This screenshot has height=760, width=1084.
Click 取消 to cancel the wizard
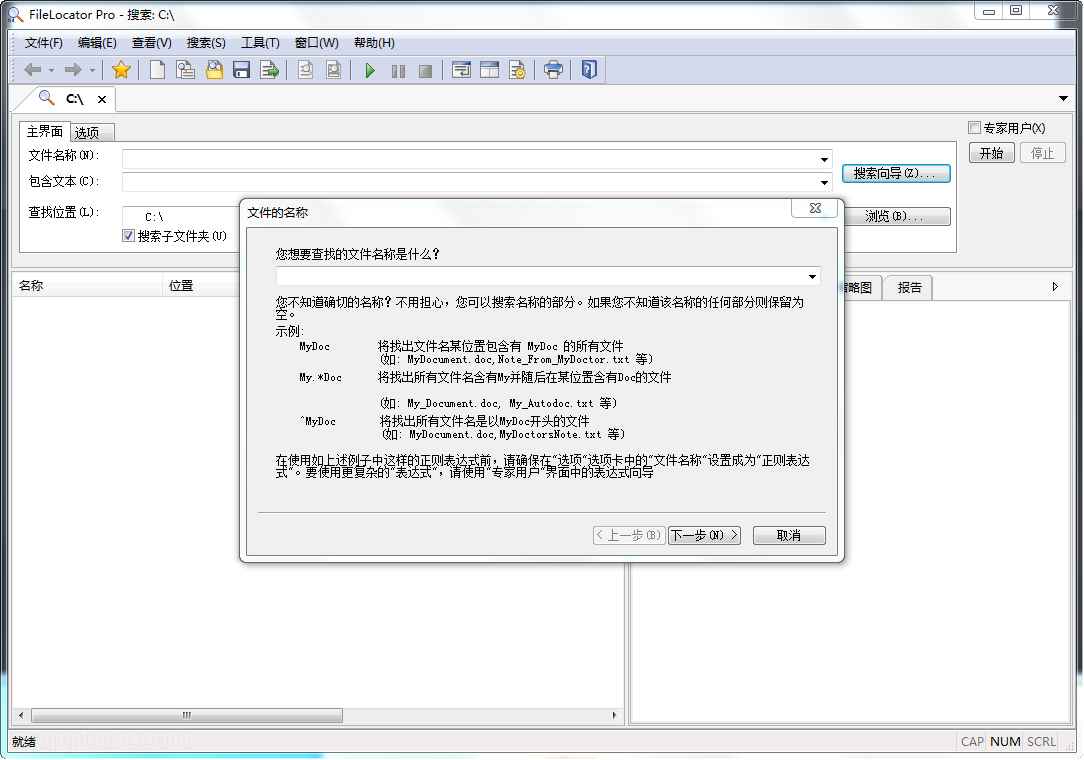pyautogui.click(x=789, y=535)
